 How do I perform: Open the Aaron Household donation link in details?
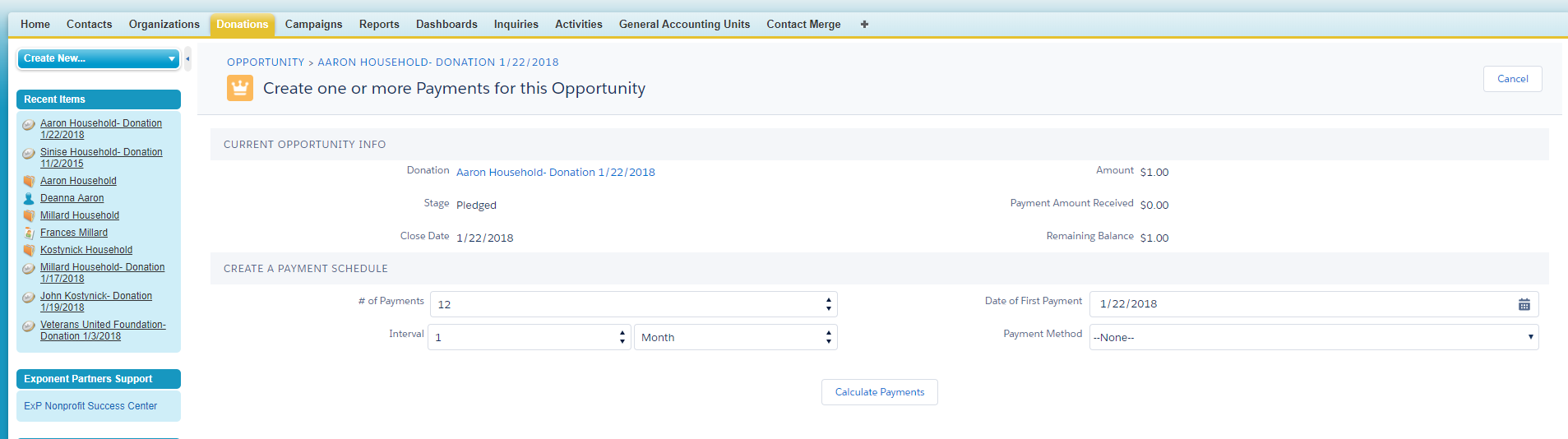[x=555, y=173]
